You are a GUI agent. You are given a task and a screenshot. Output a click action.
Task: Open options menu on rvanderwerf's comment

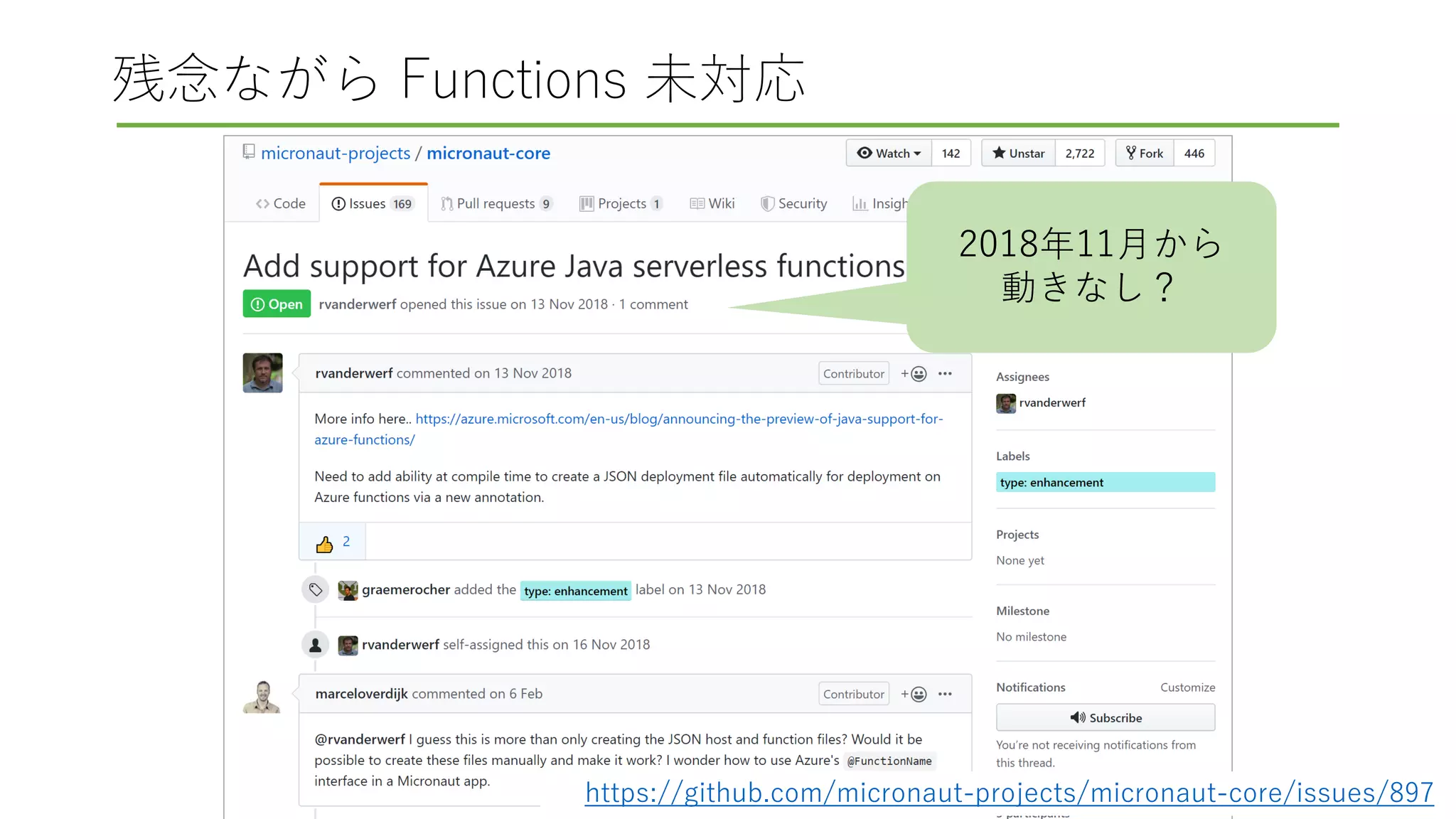coord(945,373)
